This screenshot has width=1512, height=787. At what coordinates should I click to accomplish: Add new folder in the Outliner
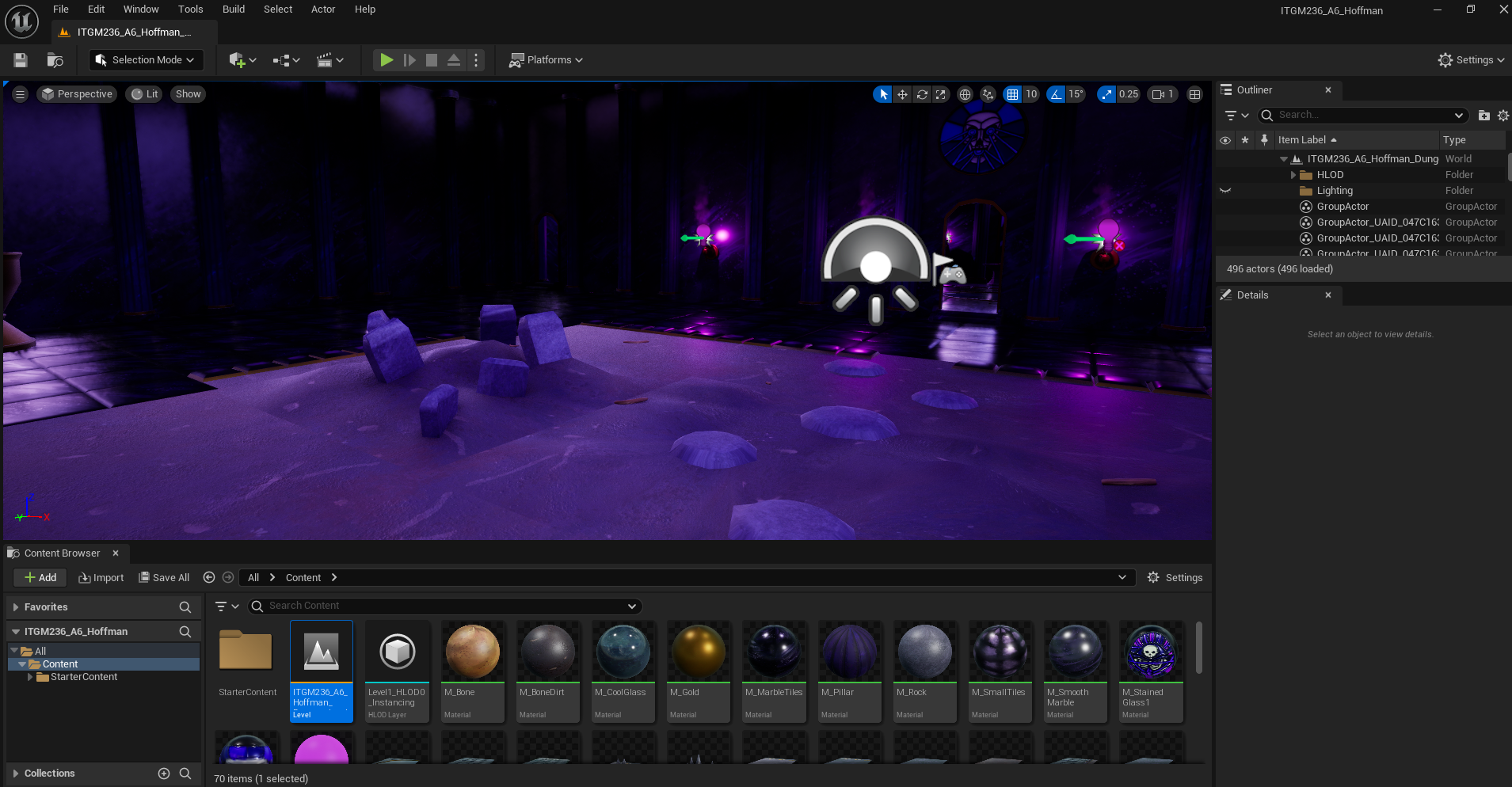(1483, 116)
